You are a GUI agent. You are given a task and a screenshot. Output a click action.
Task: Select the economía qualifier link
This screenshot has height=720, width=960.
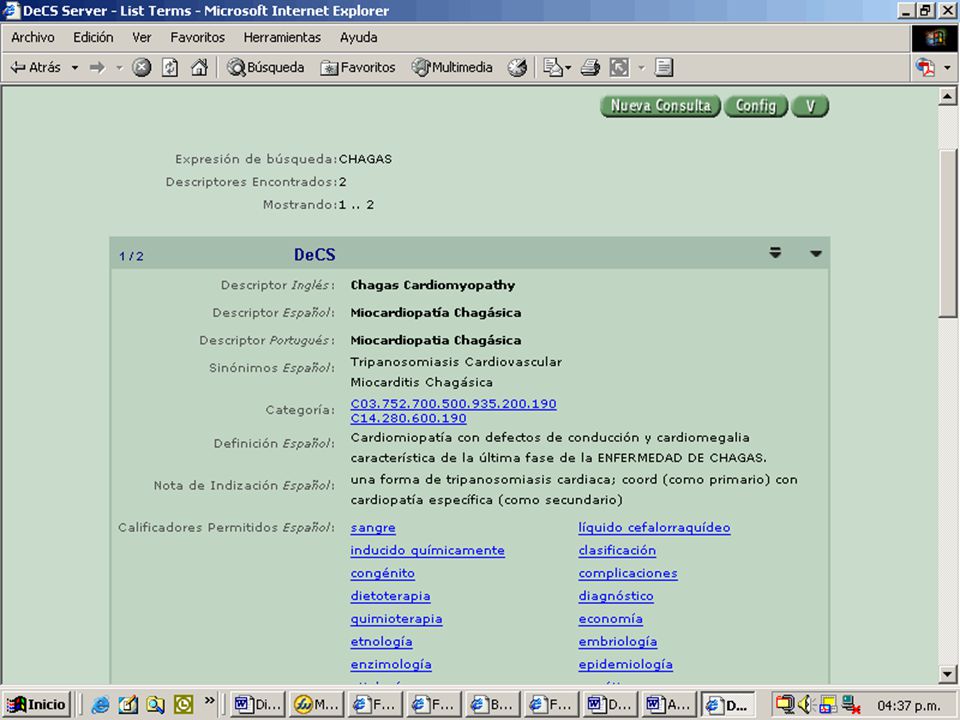click(x=610, y=619)
